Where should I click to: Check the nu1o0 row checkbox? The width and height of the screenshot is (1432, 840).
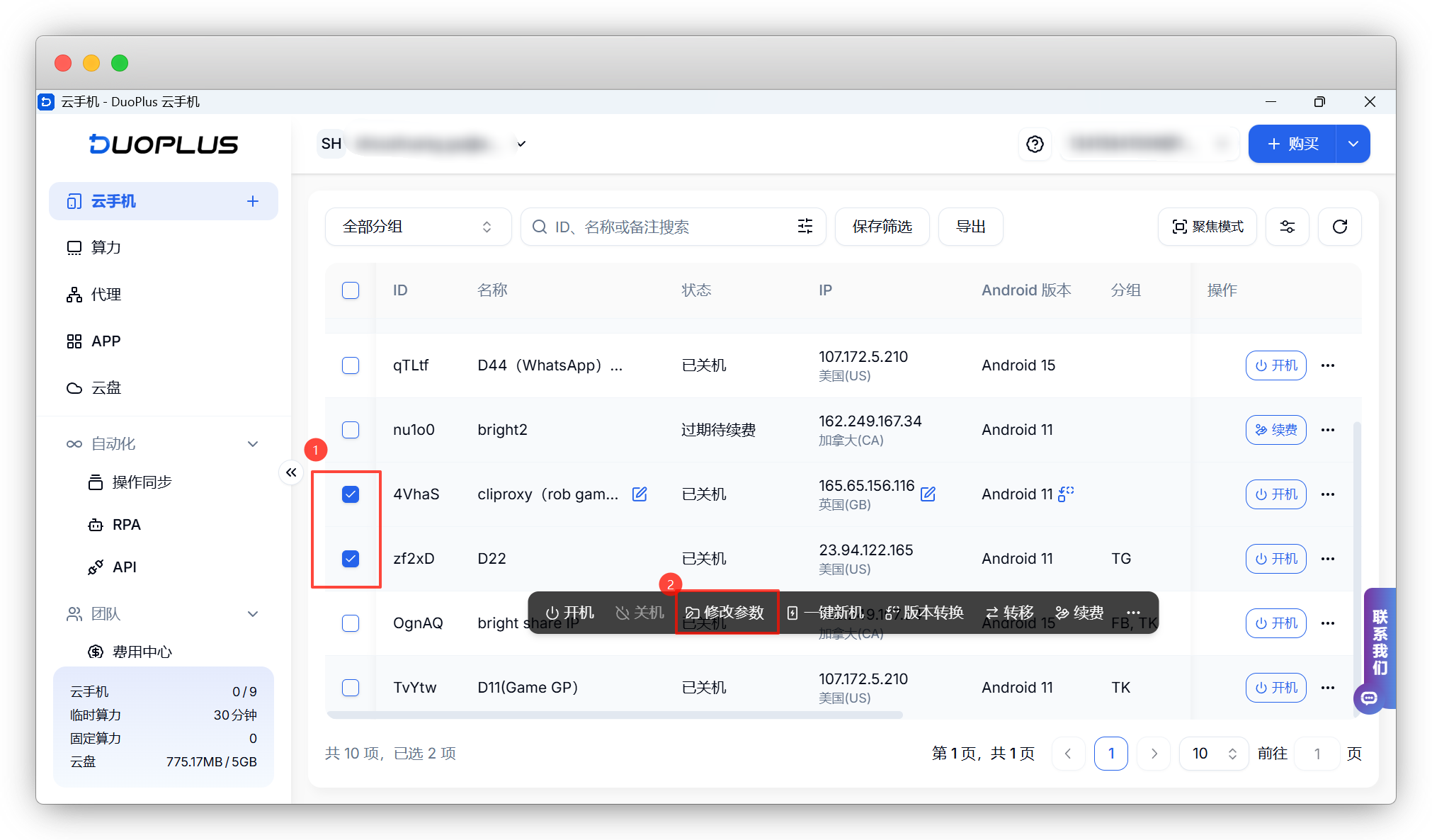351,430
